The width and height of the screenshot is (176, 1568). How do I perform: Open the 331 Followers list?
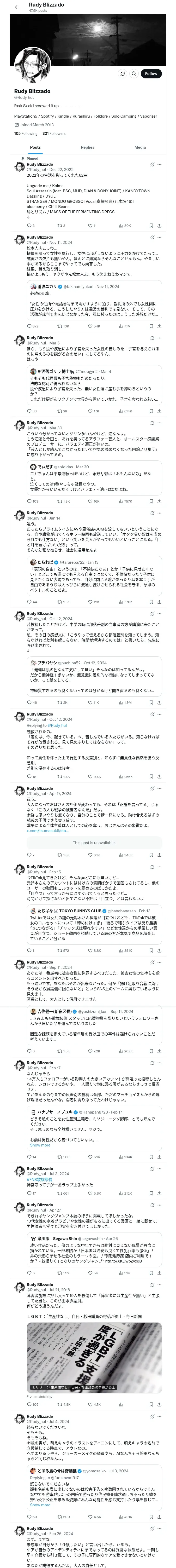click(x=54, y=133)
